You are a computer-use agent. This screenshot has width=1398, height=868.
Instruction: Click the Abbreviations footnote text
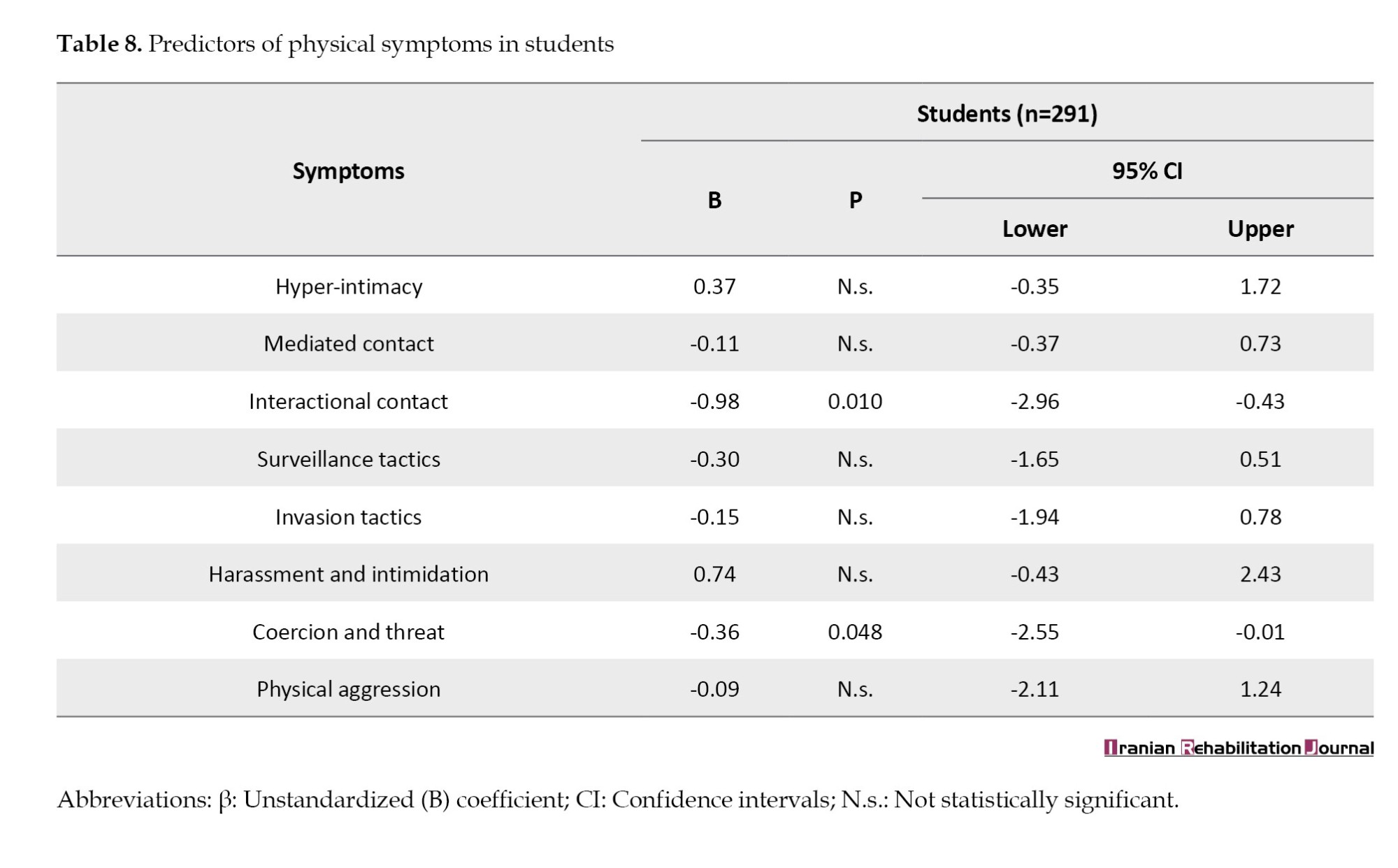coord(618,800)
